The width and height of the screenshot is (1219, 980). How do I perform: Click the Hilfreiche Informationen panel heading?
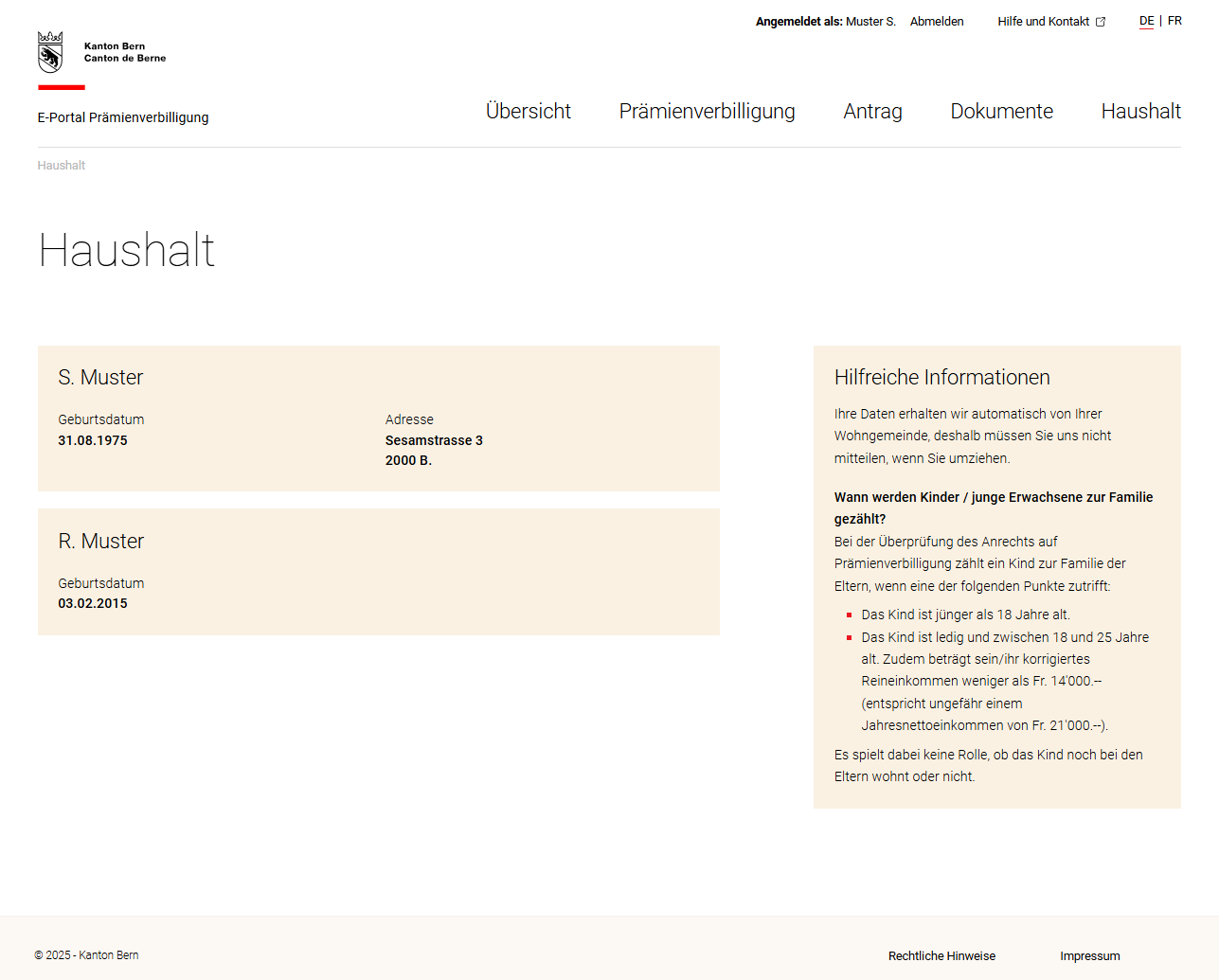click(x=941, y=377)
